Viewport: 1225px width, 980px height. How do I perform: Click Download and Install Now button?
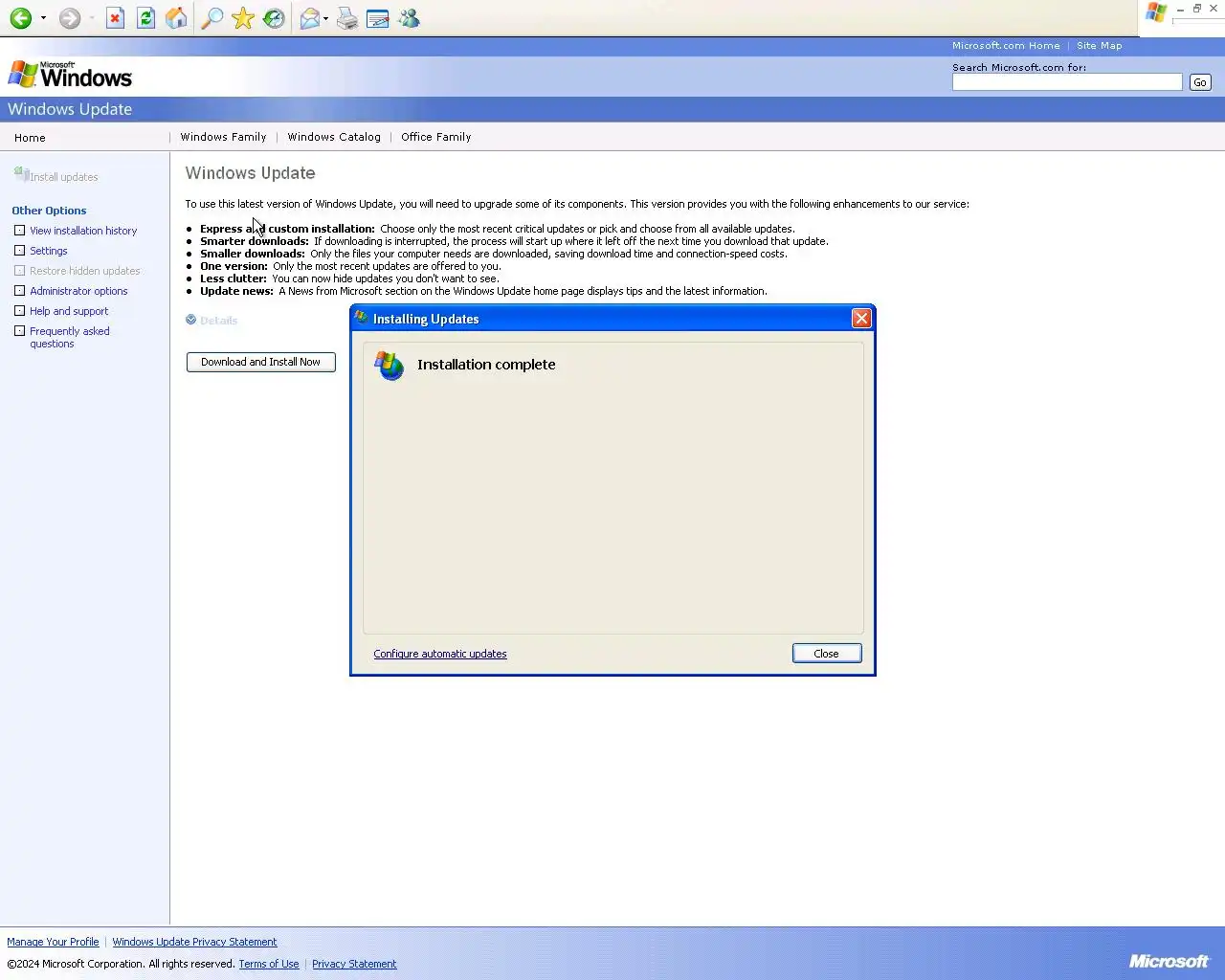click(x=261, y=362)
